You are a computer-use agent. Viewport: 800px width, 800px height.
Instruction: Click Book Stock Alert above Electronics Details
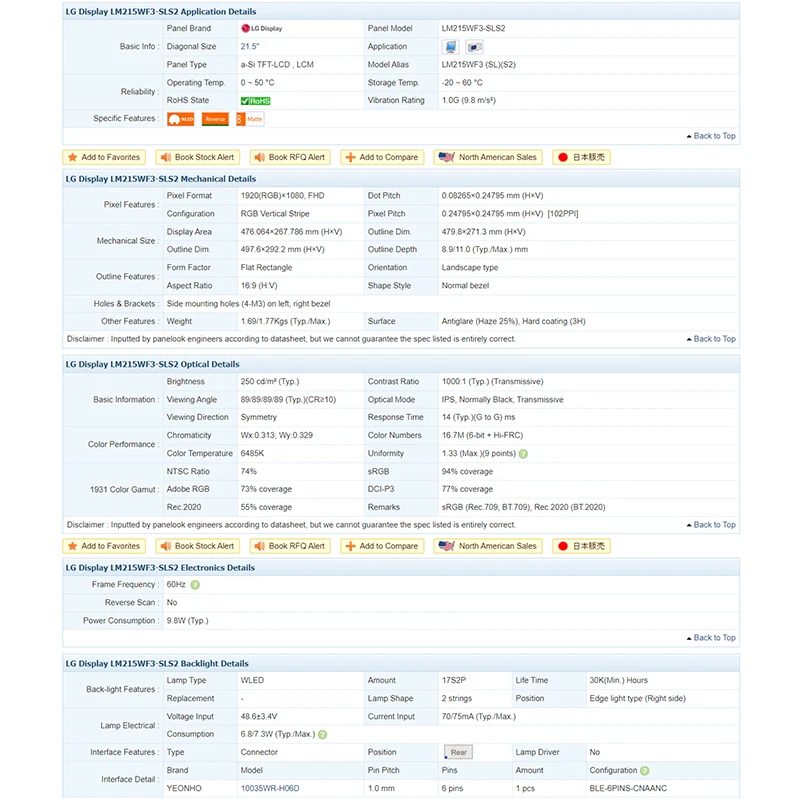[197, 546]
